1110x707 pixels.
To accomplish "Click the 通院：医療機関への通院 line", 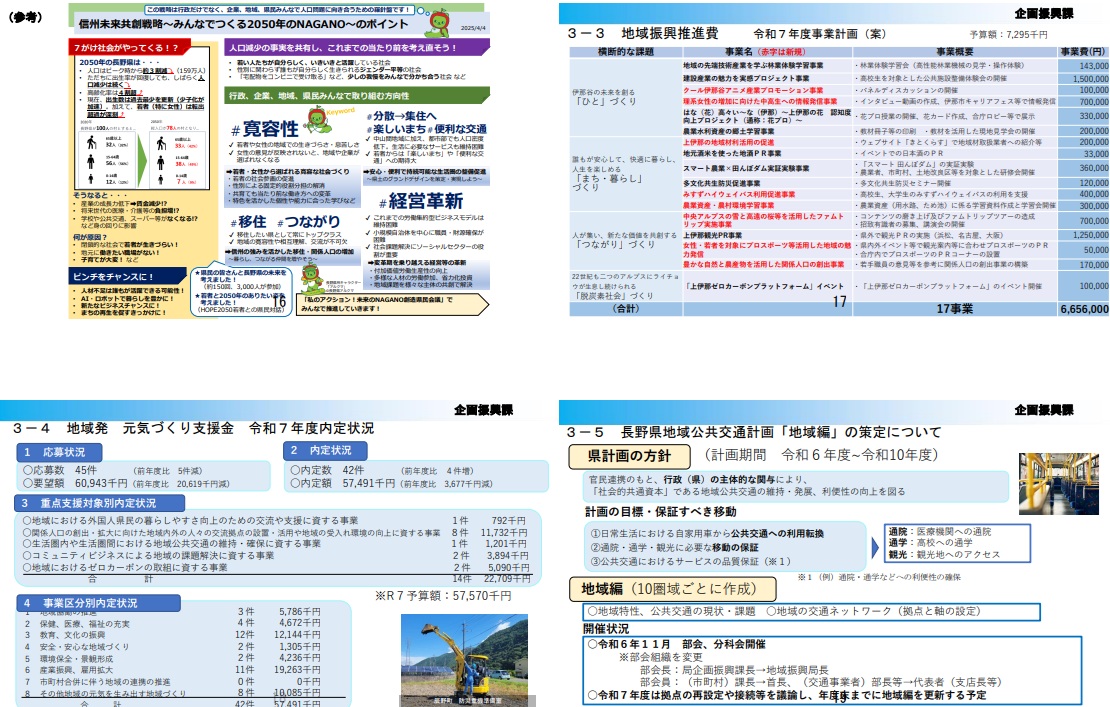I will (940, 531).
